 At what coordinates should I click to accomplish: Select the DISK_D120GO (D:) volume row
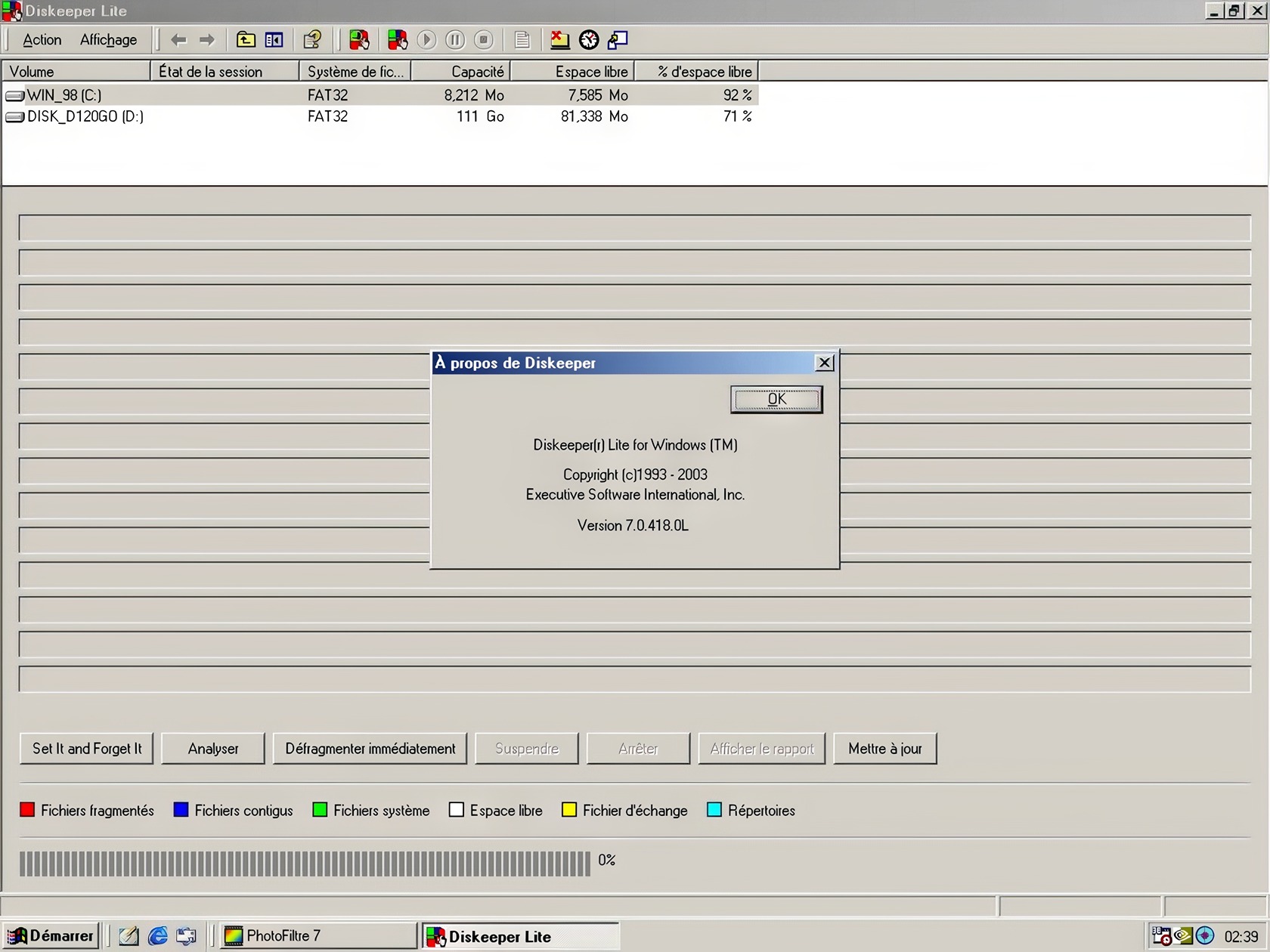pos(85,116)
